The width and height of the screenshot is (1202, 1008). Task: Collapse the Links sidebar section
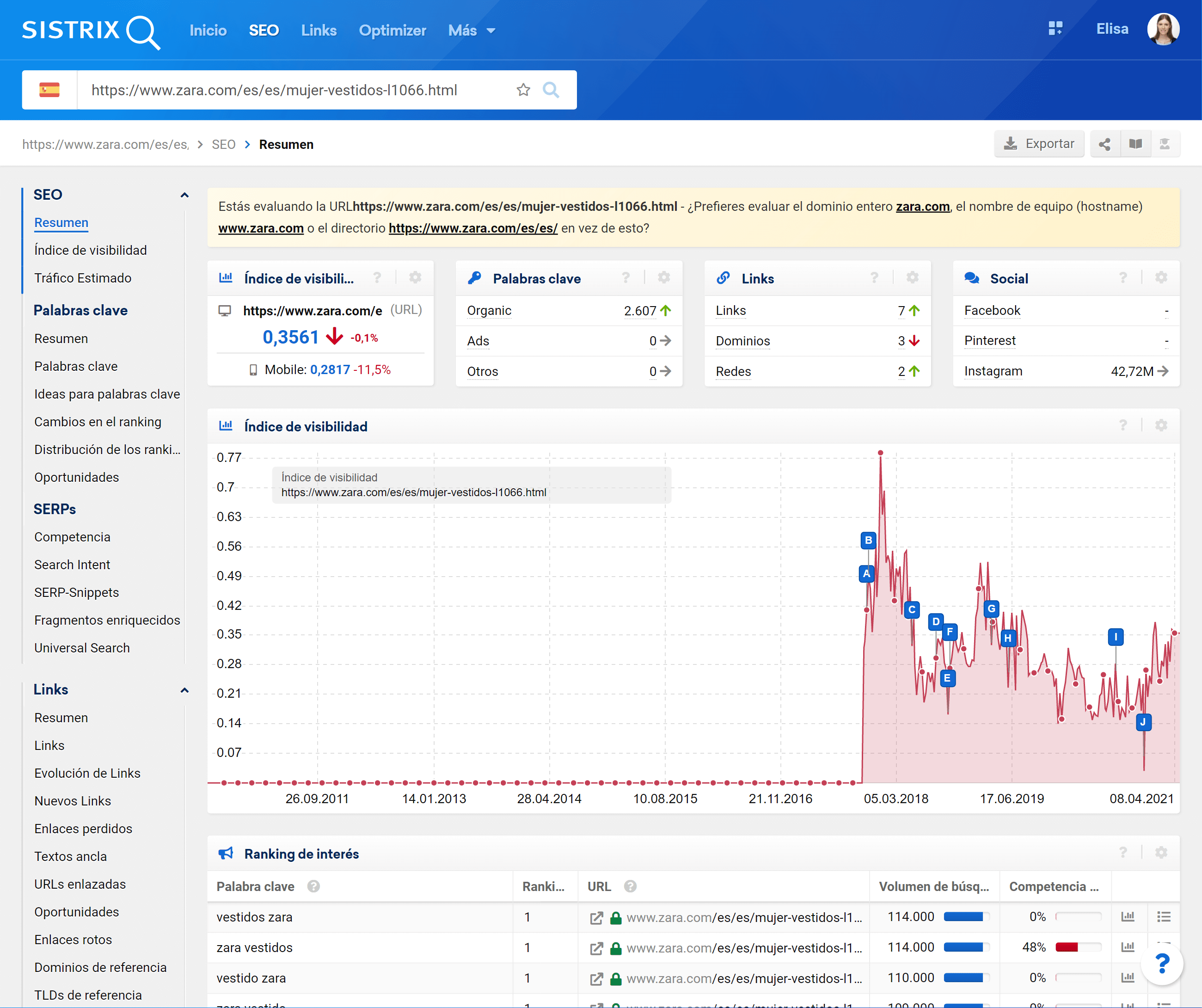pos(184,690)
